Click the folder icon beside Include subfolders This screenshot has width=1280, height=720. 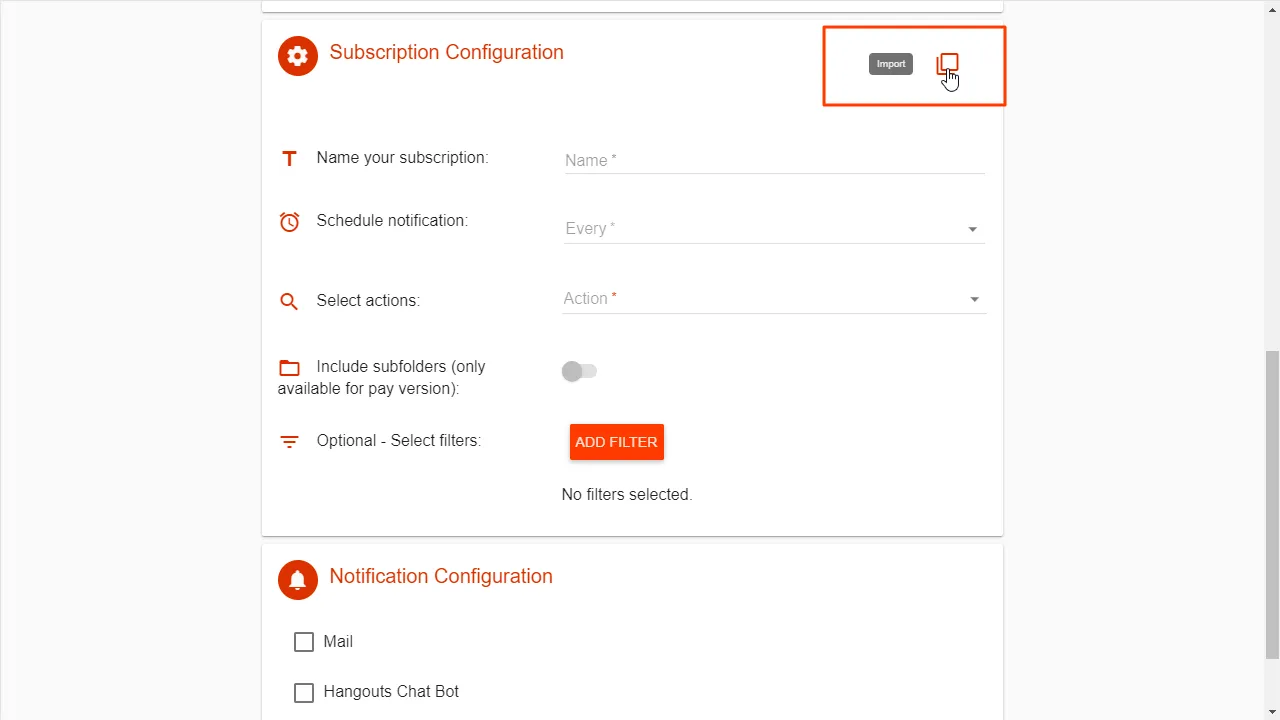[289, 367]
